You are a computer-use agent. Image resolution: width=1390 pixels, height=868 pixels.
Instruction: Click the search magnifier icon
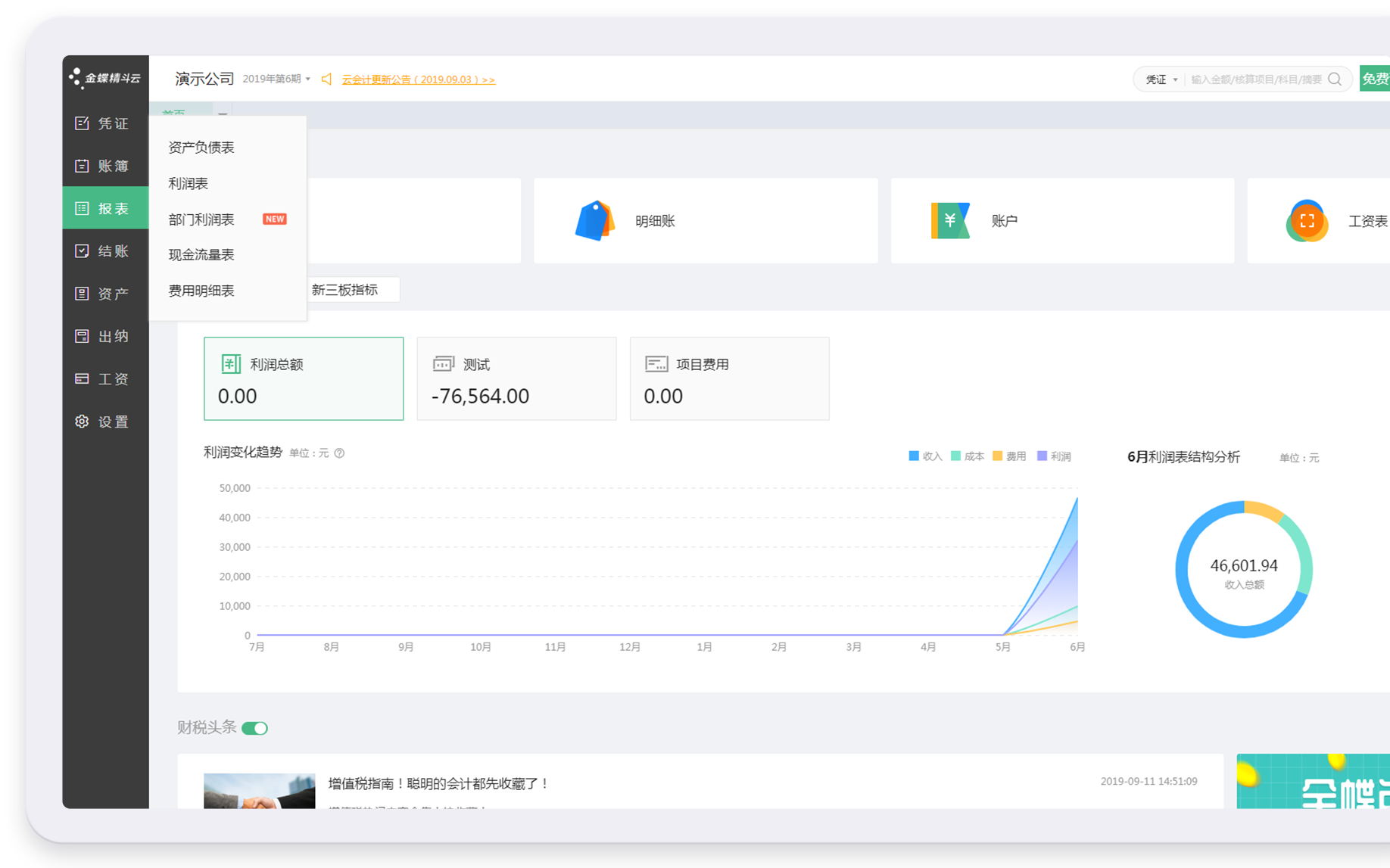1335,79
